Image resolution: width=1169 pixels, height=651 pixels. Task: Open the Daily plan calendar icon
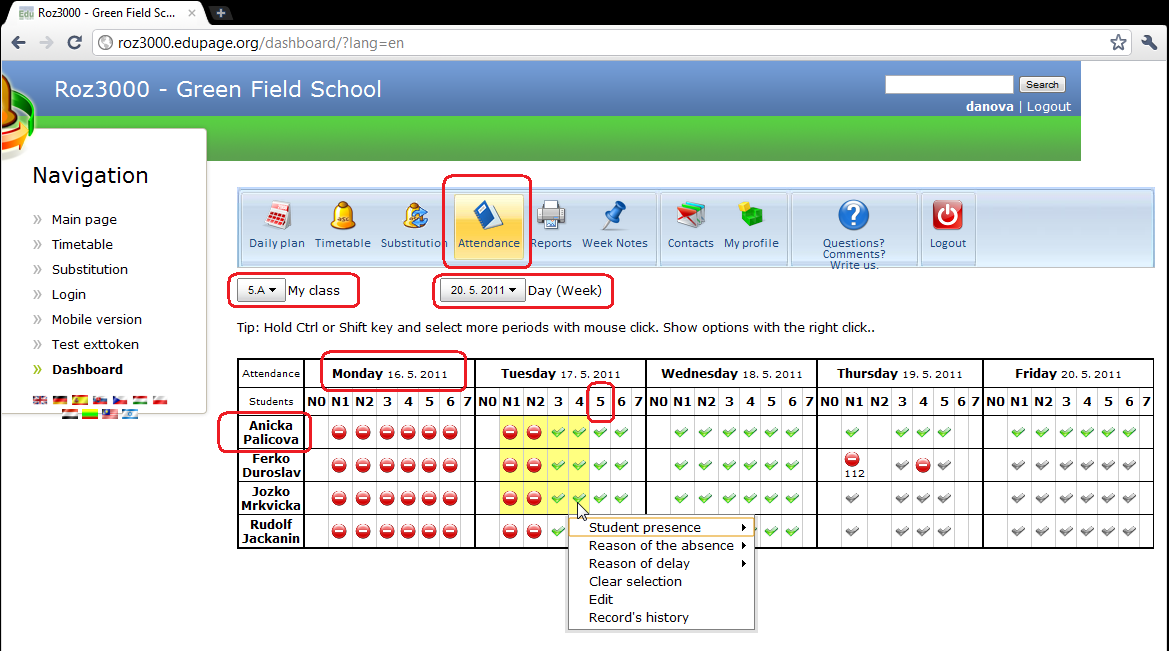tap(277, 217)
